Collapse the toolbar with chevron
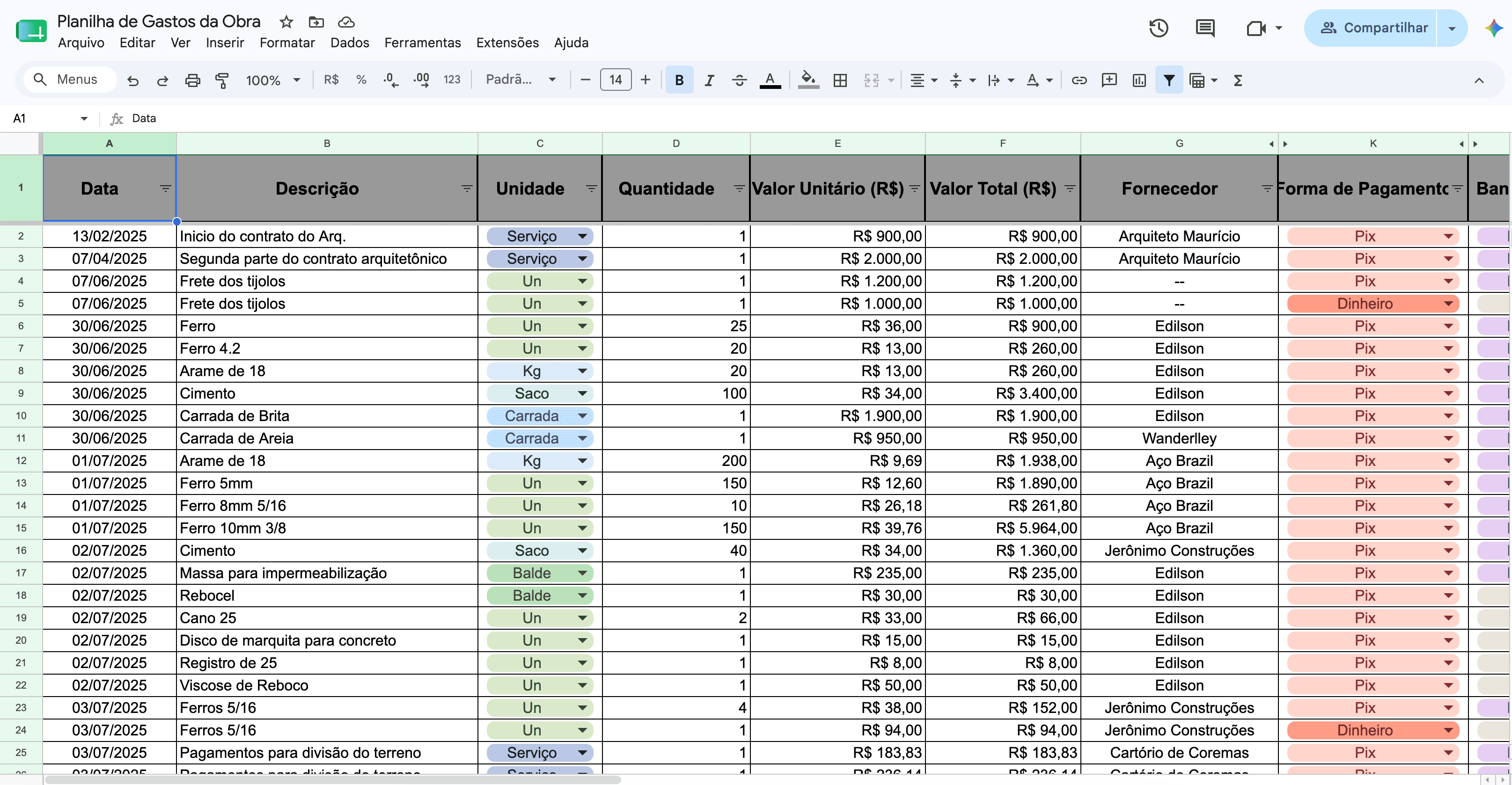 [1479, 80]
